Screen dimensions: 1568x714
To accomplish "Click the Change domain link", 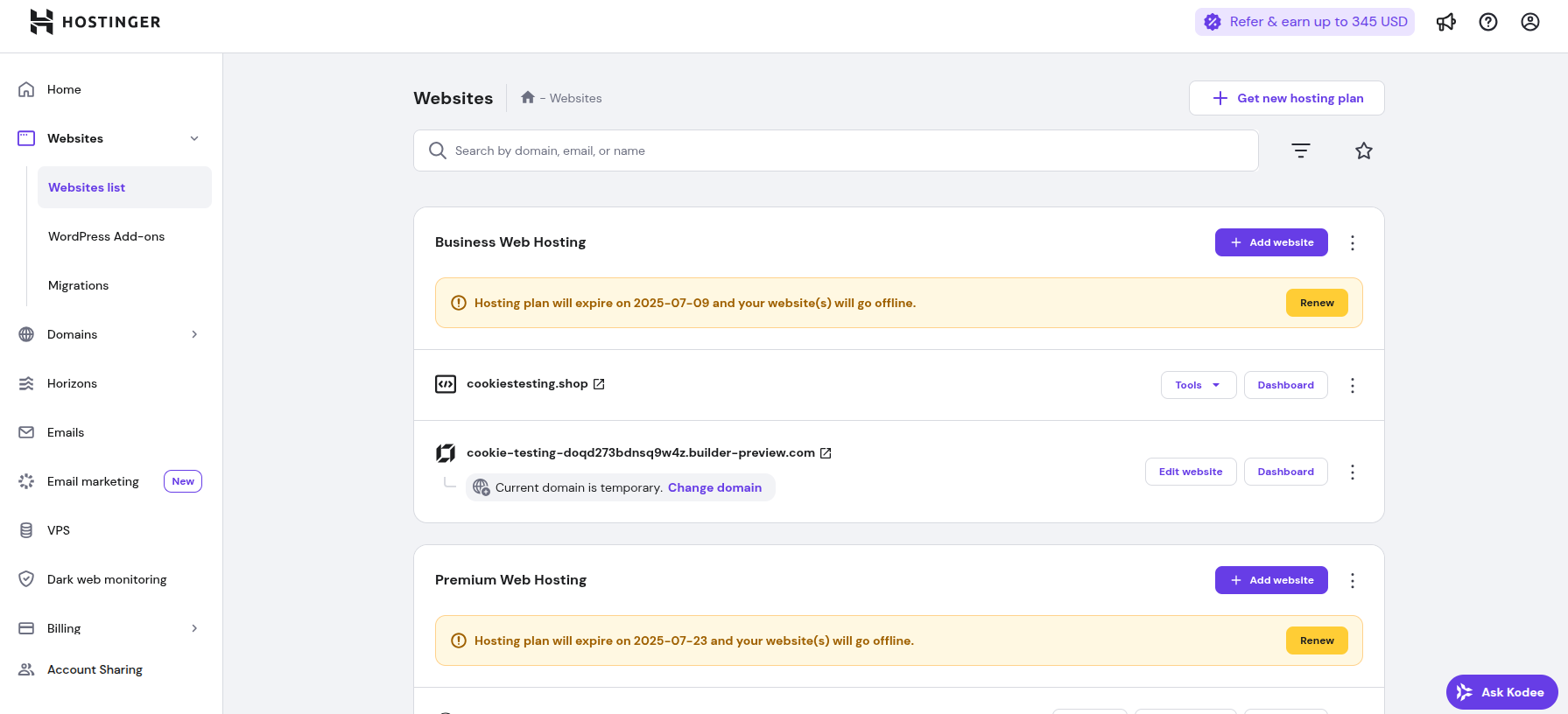I will pyautogui.click(x=714, y=487).
